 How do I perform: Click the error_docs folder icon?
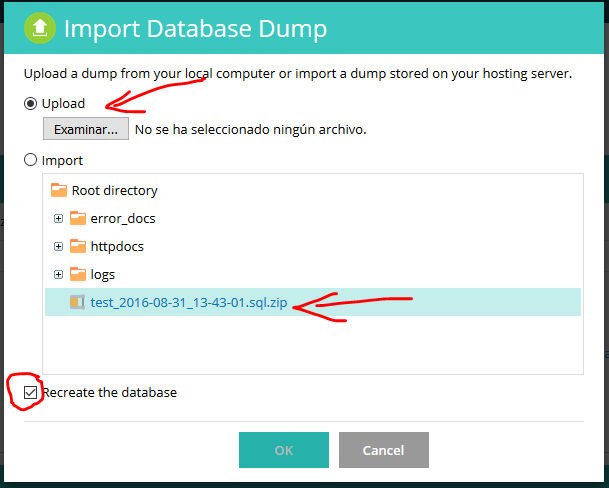(78, 218)
